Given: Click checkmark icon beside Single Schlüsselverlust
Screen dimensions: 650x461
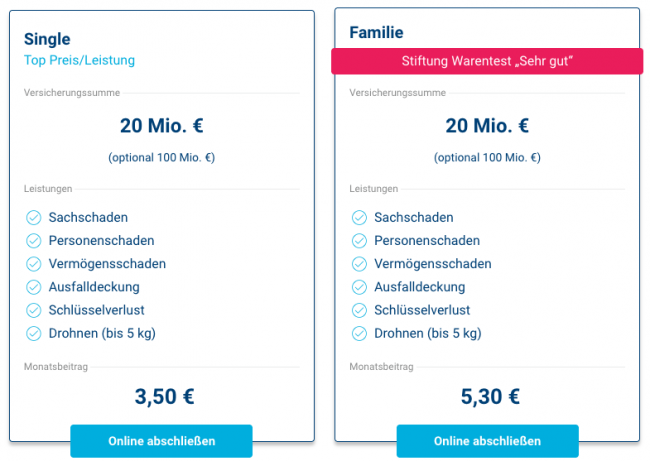Looking at the screenshot, I should pyautogui.click(x=32, y=310).
